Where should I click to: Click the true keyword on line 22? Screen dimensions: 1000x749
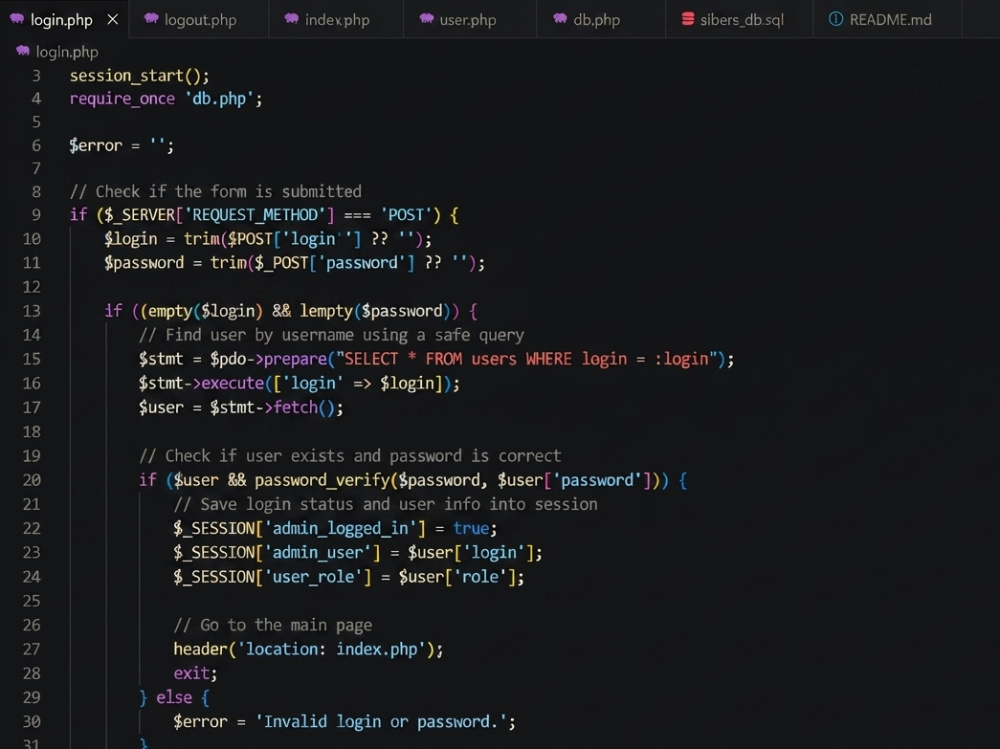(x=471, y=528)
